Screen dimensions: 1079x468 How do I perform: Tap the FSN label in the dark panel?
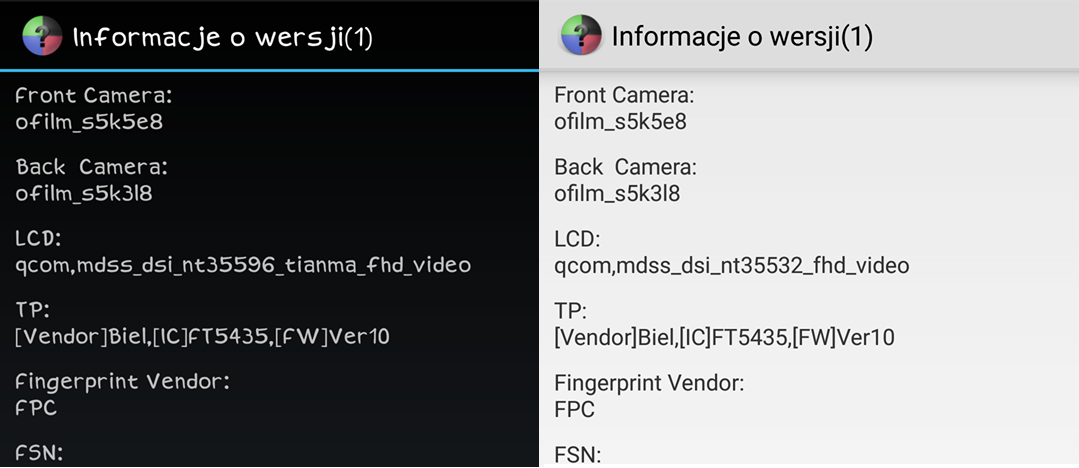pos(39,454)
